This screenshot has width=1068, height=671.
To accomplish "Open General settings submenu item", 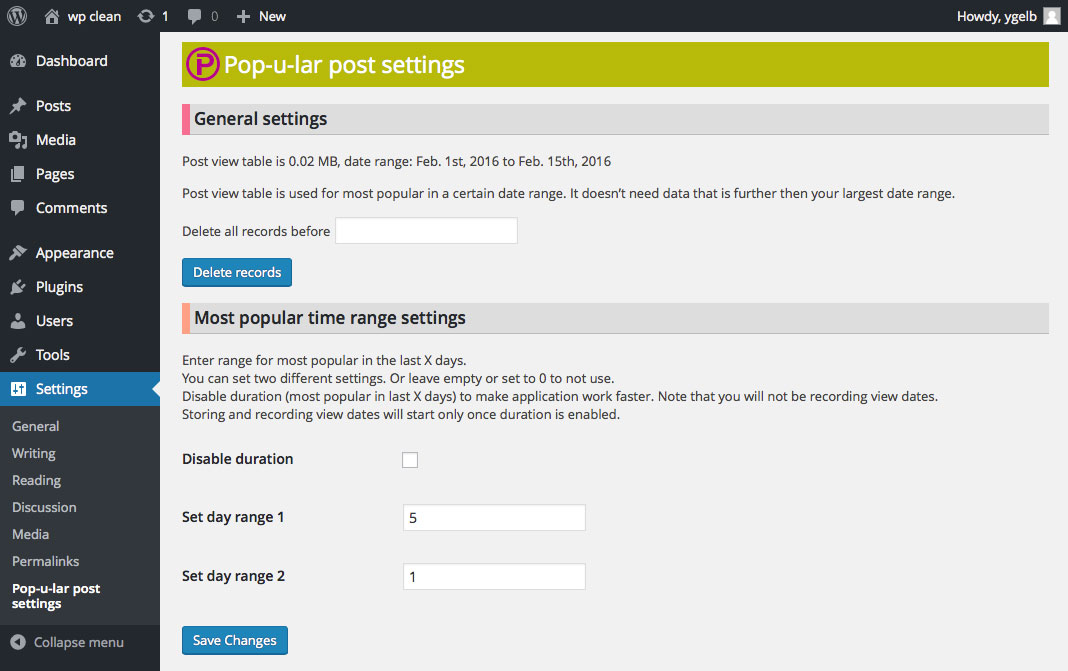I will pos(35,426).
